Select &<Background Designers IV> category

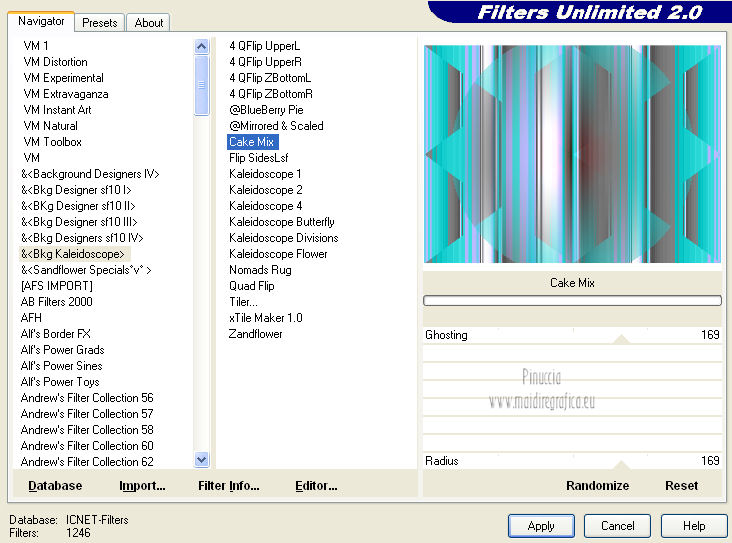[90, 174]
